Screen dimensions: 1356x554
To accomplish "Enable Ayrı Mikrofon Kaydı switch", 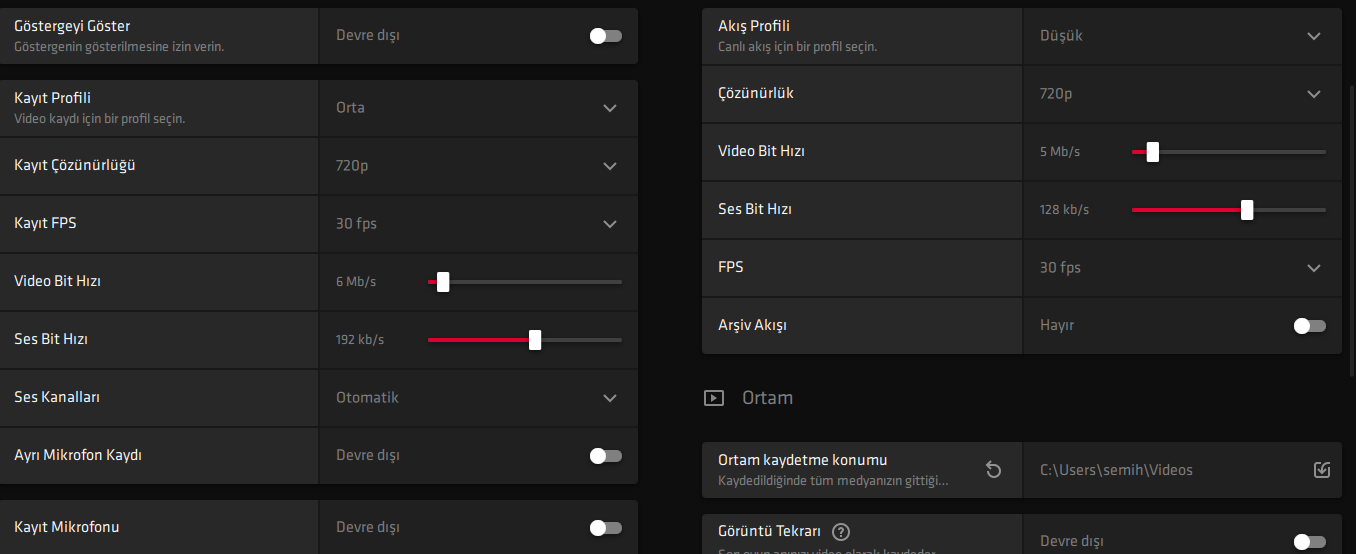I will coord(606,456).
